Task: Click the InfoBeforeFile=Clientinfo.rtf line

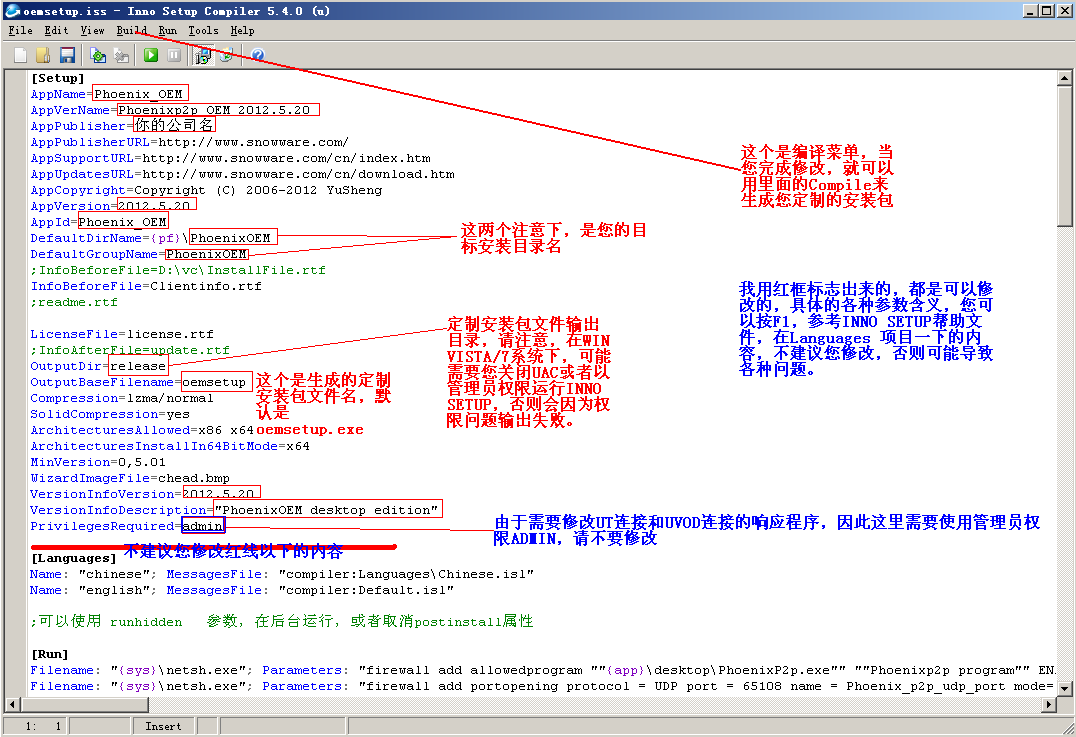Action: coord(145,286)
